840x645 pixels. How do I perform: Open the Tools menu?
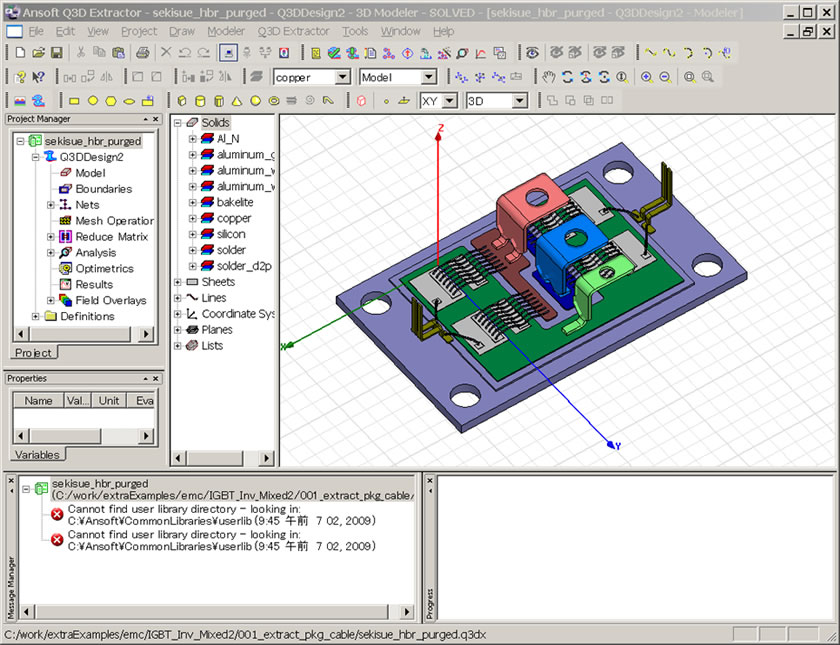click(x=355, y=32)
